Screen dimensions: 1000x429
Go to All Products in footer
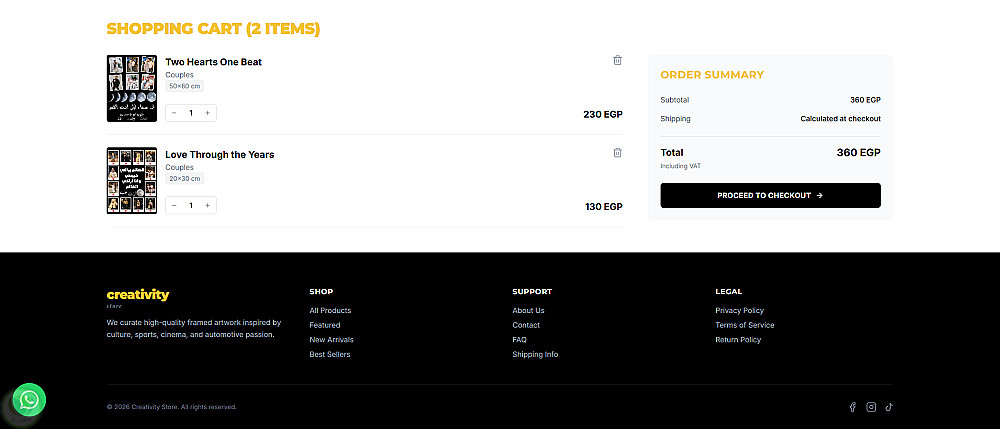(x=330, y=310)
